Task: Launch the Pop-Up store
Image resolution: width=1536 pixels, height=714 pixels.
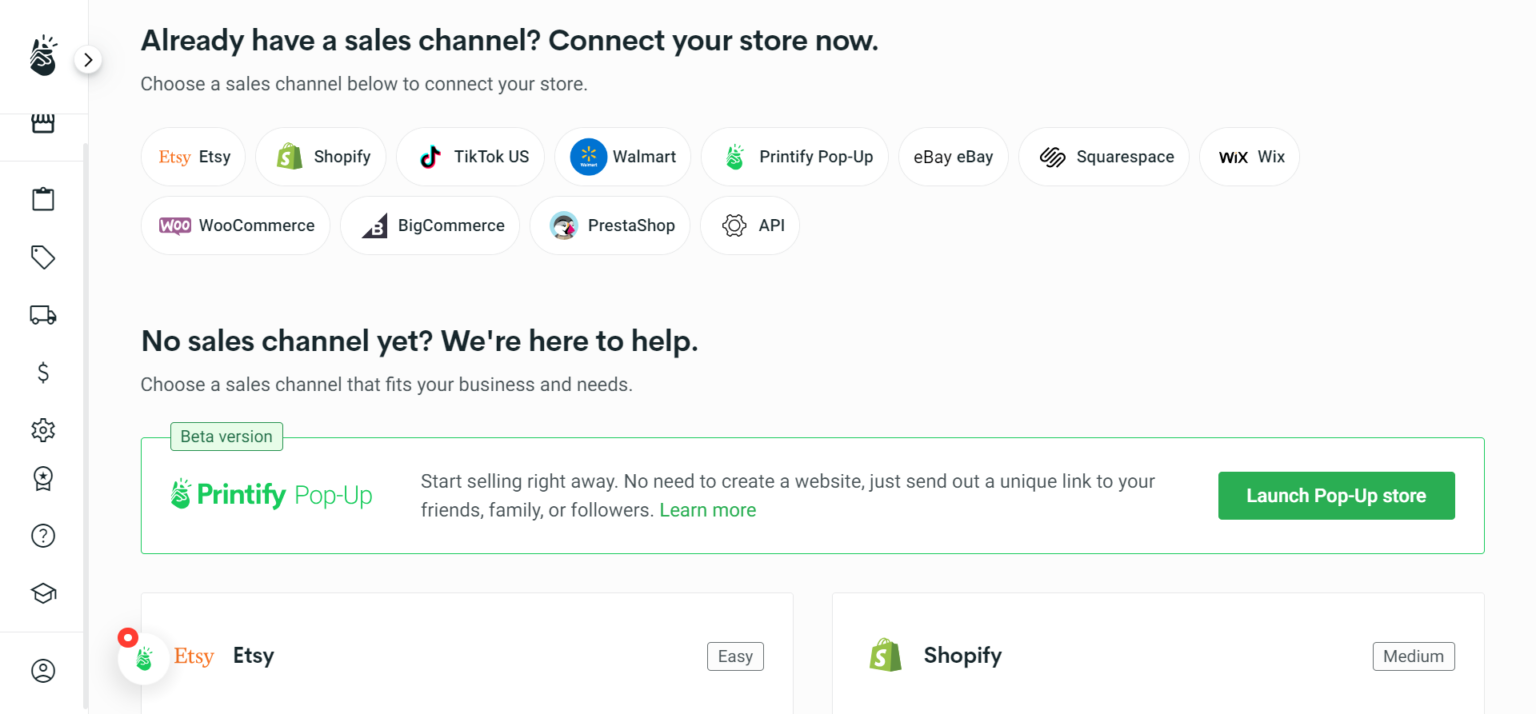Action: [1336, 495]
